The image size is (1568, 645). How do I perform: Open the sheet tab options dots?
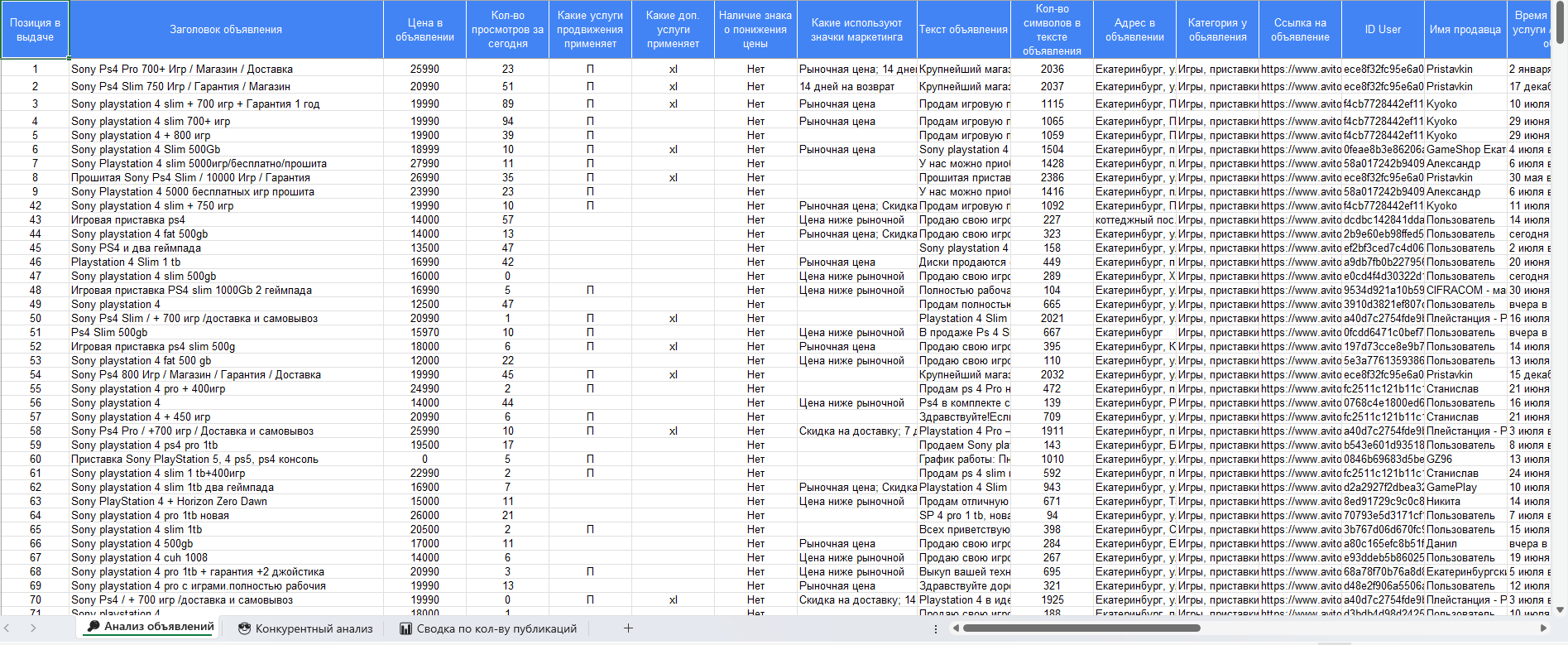coord(936,628)
